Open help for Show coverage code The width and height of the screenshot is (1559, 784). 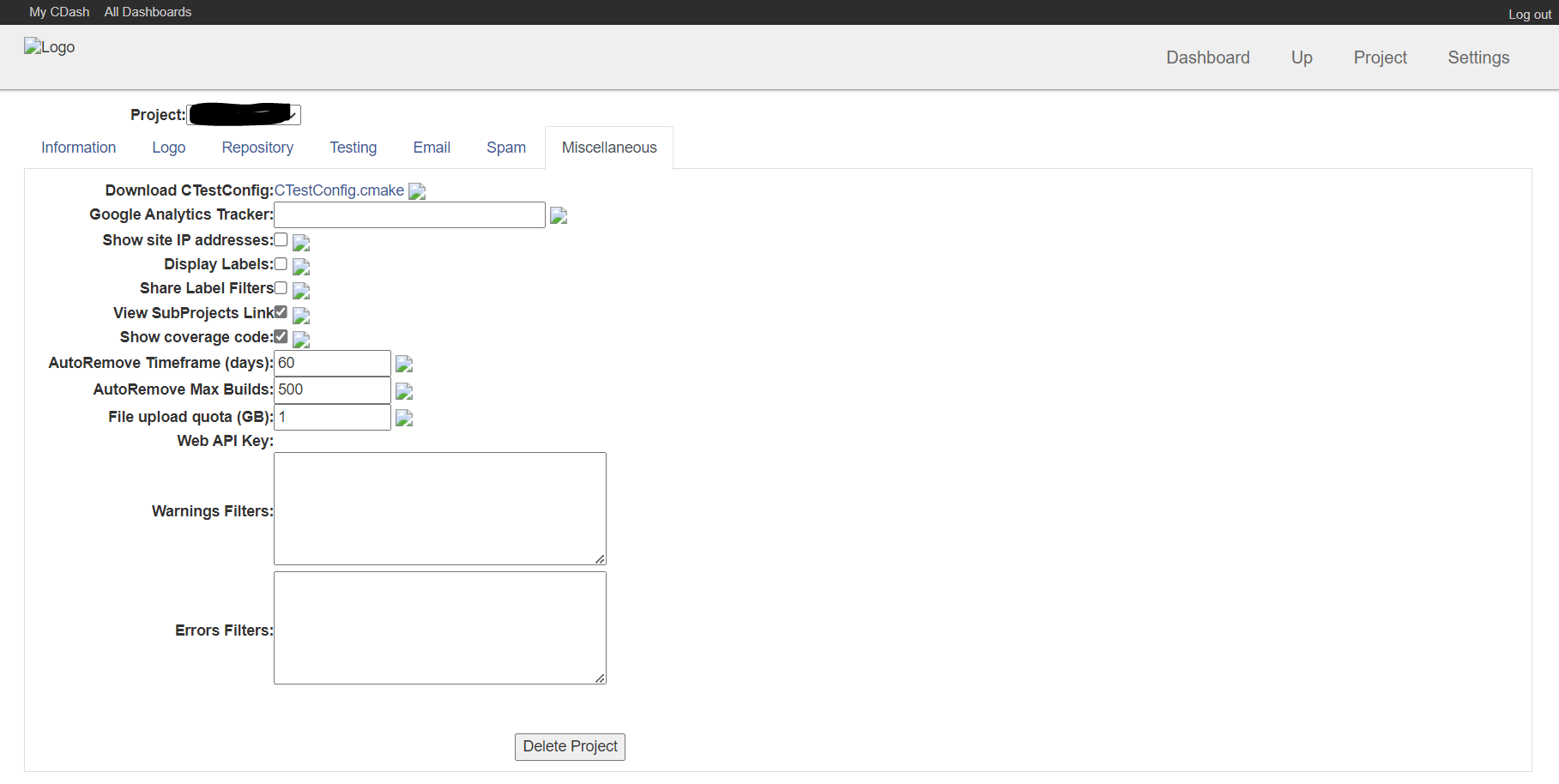pos(299,340)
